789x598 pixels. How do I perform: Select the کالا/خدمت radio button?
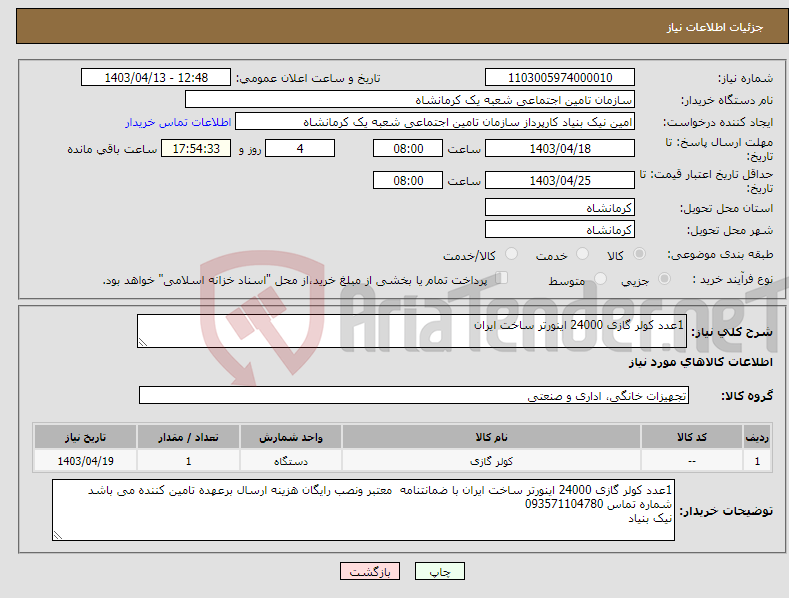point(511,254)
